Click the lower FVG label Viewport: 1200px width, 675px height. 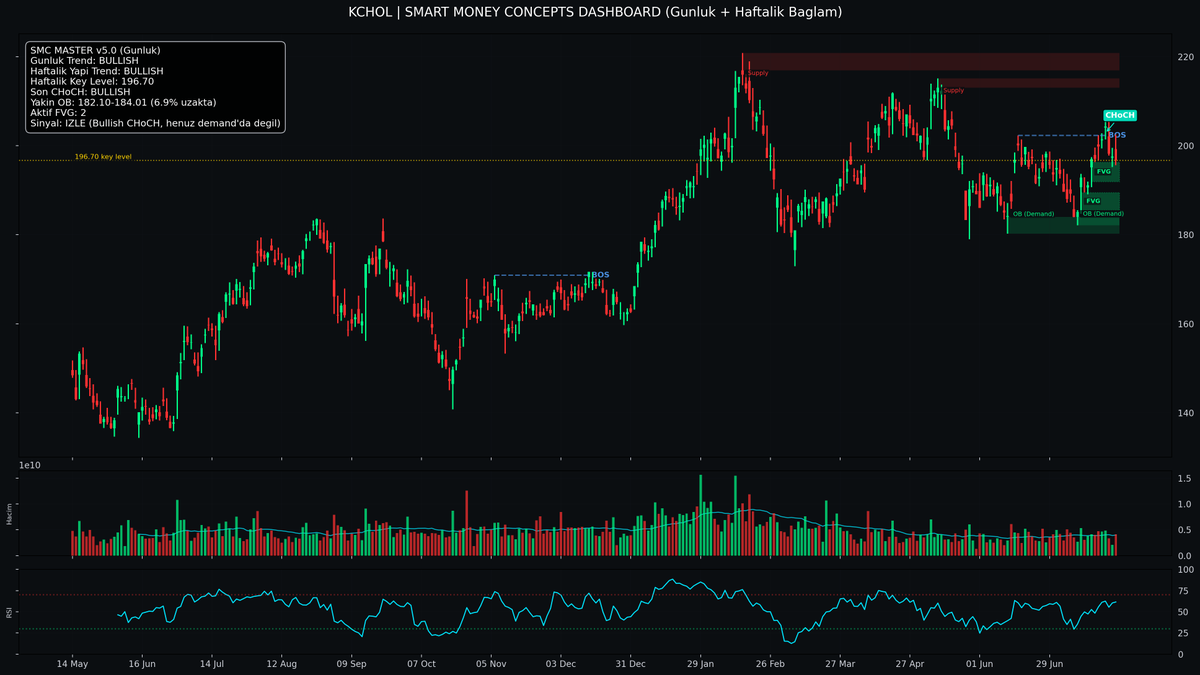point(1093,201)
